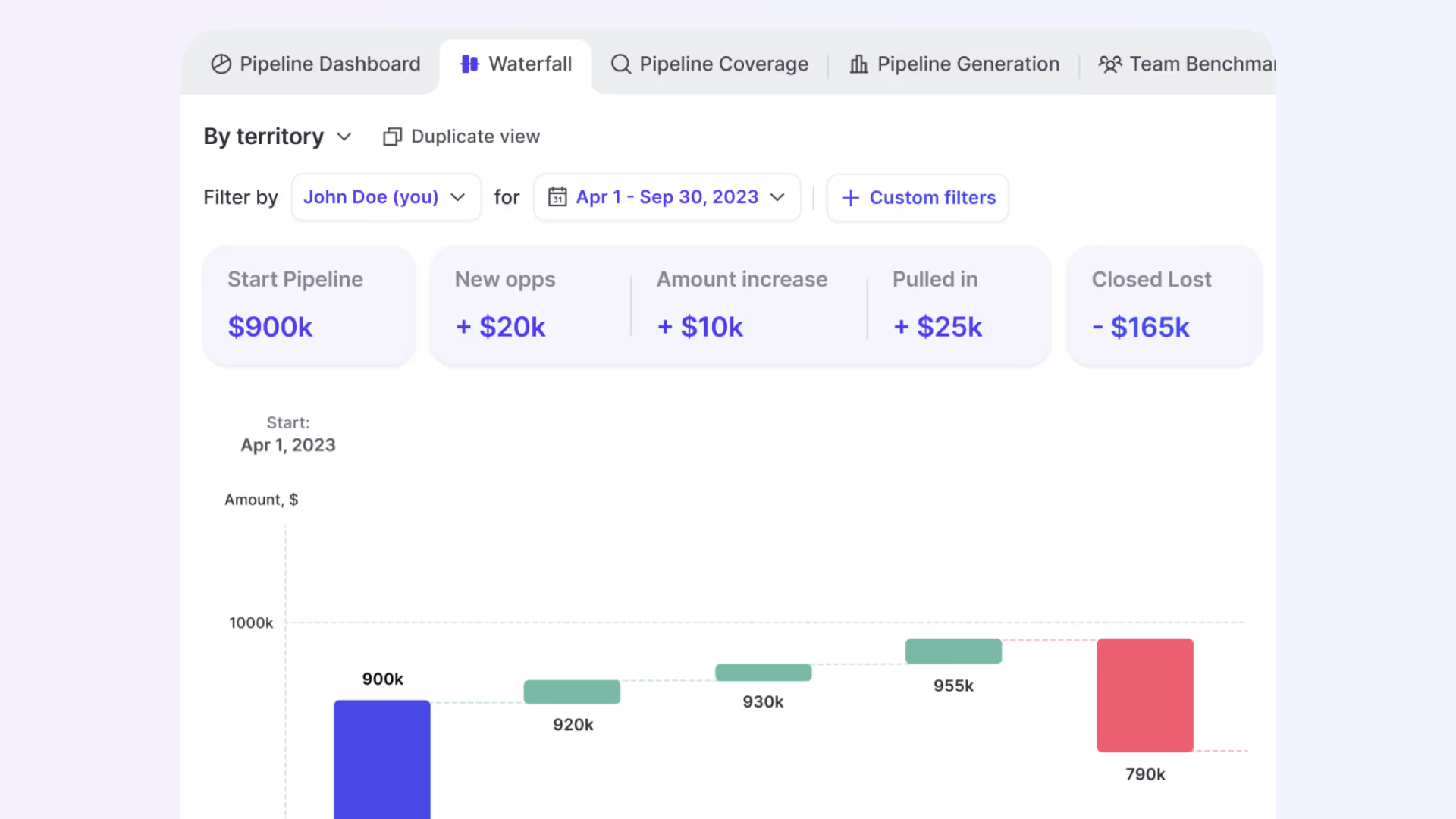Click the Waterfall tab's chart icon

469,64
